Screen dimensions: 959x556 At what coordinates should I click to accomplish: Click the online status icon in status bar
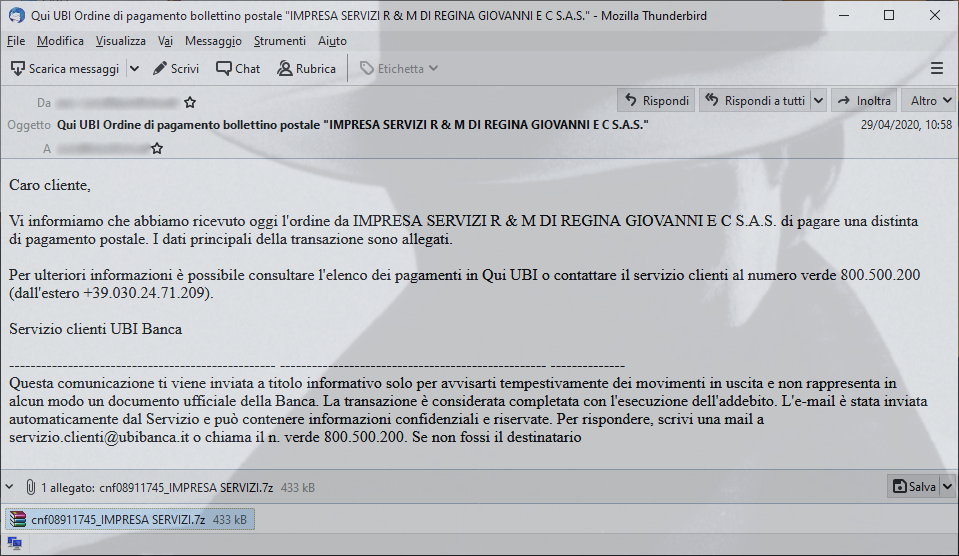pos(14,543)
